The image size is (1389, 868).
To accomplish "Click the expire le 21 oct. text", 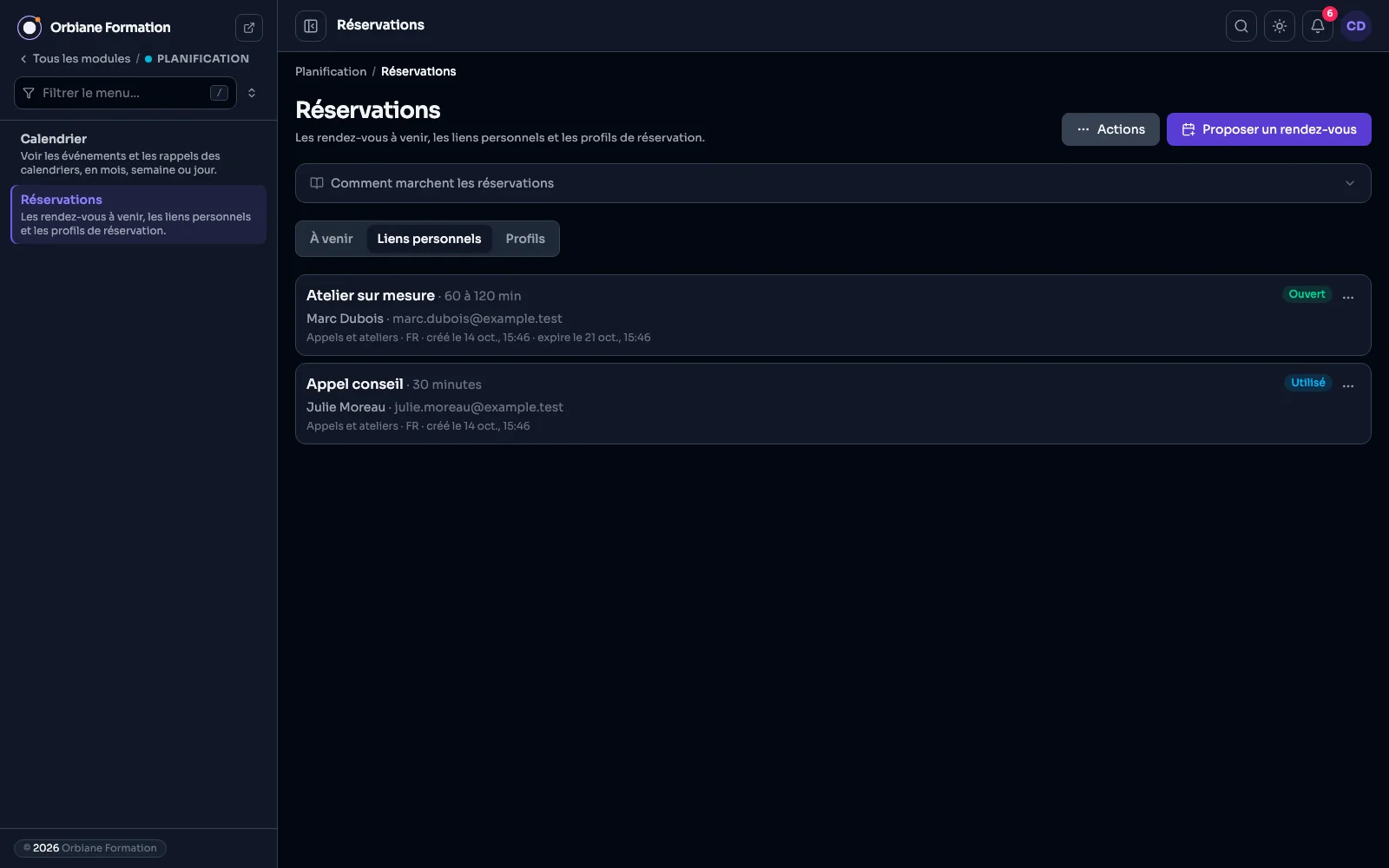I will 594,338.
